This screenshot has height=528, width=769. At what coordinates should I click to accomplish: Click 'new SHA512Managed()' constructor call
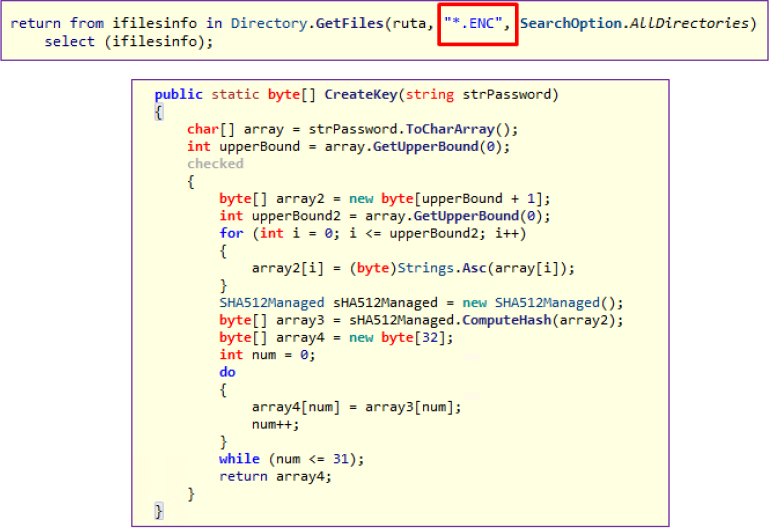coord(538,303)
